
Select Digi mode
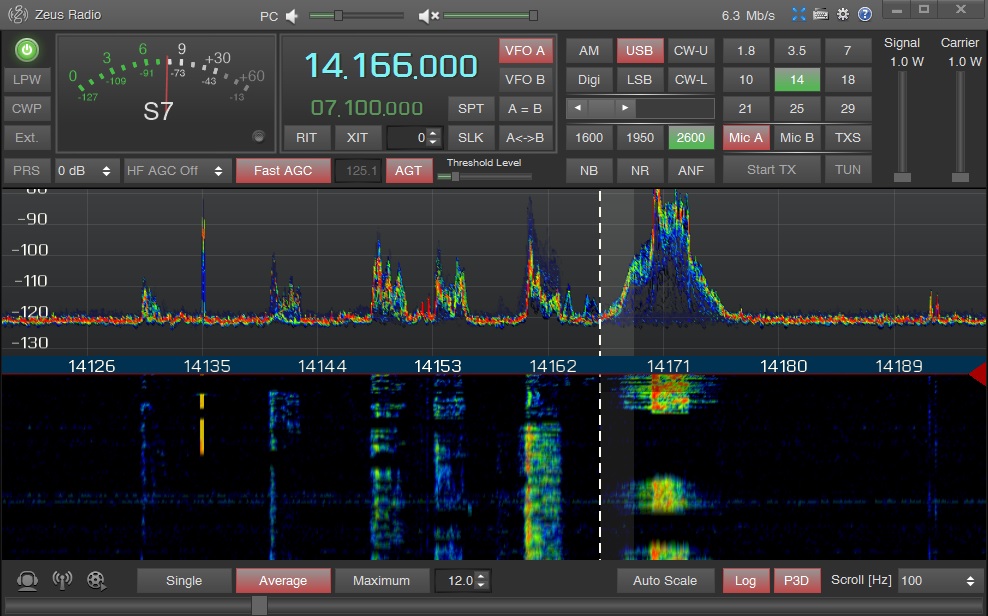pyautogui.click(x=589, y=80)
